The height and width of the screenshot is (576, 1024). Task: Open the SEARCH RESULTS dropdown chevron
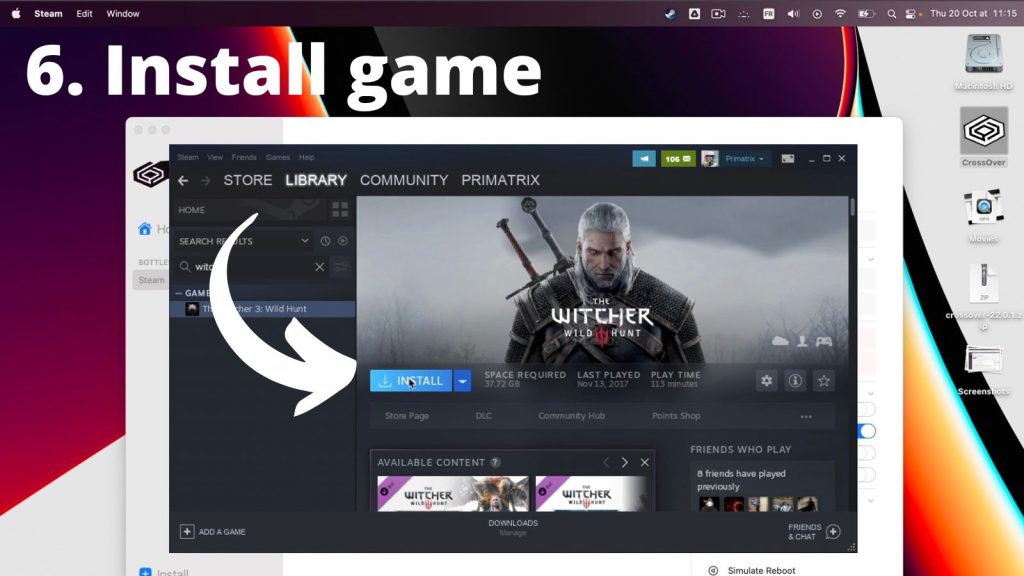[303, 240]
